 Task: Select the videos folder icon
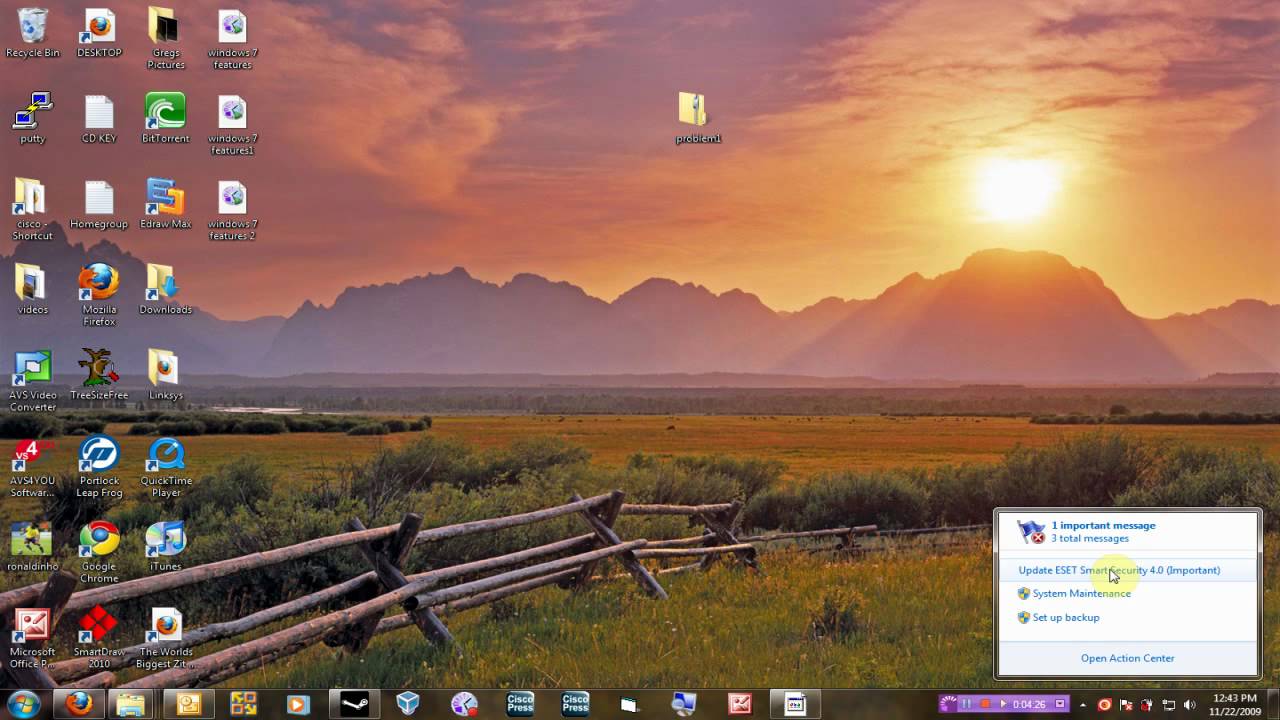coord(32,290)
